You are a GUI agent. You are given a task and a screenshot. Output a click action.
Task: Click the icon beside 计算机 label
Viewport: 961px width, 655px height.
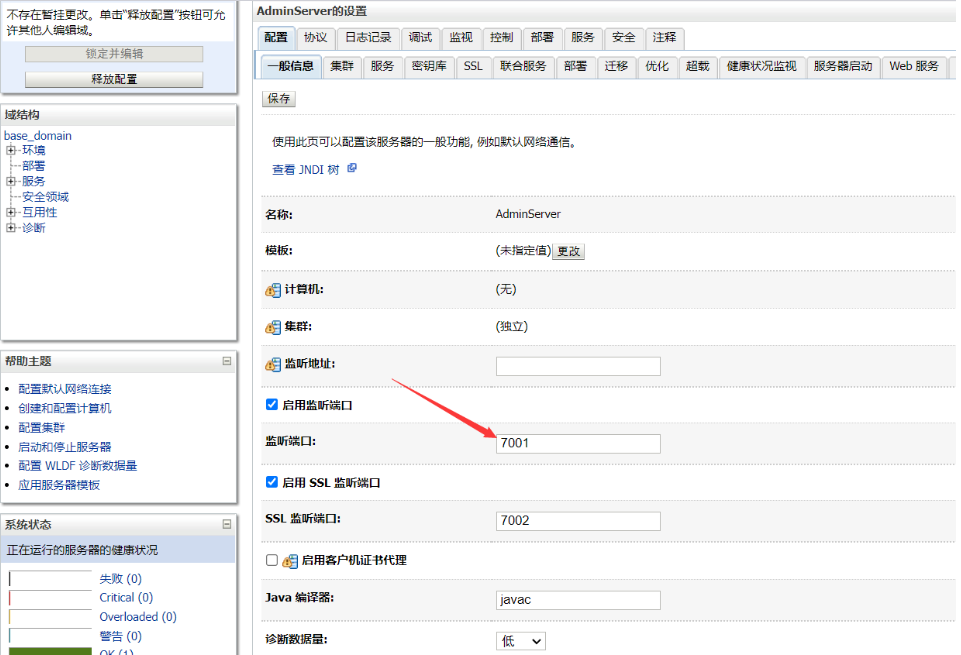[273, 290]
